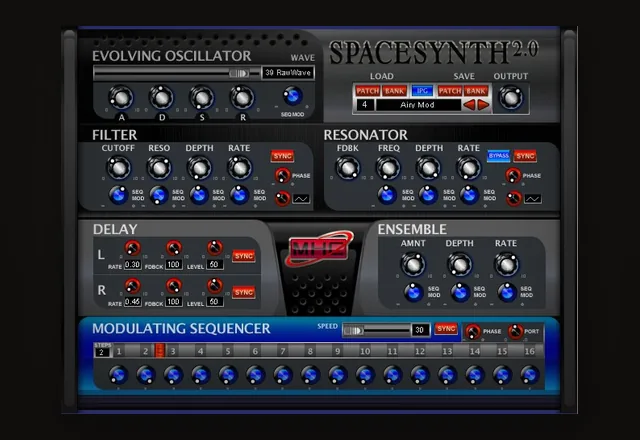Click the sequencer PHASE red knob
This screenshot has width=640, height=440.
coord(473,331)
